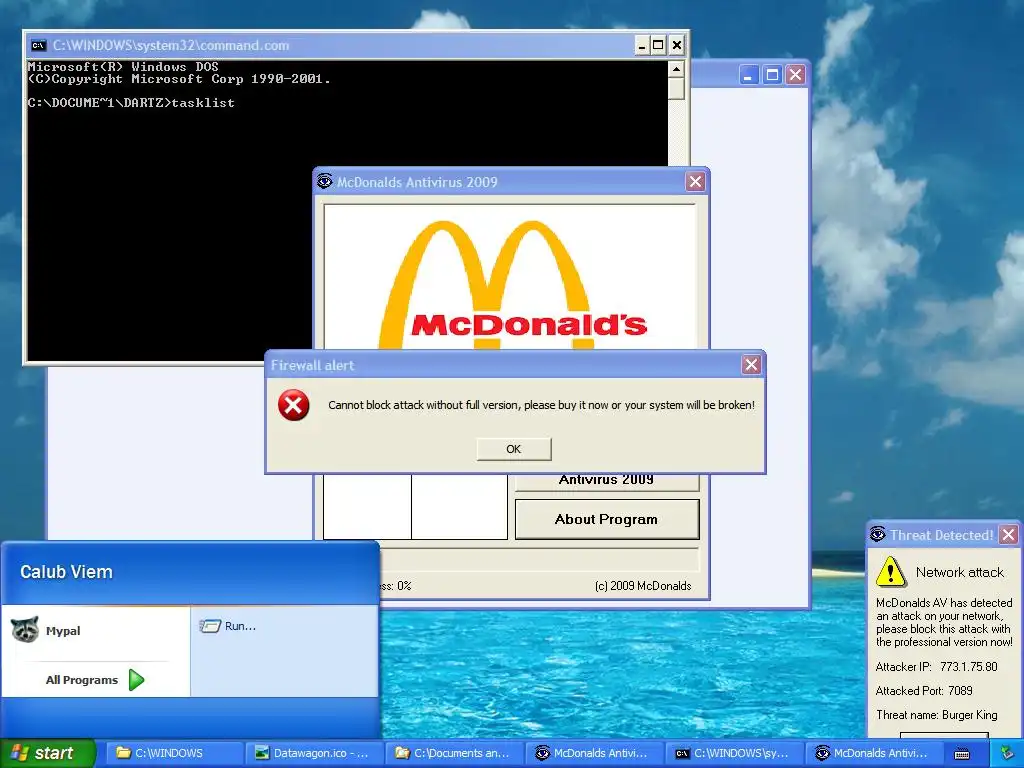
Task: Close the Firewall alert dialog
Action: pyautogui.click(x=751, y=364)
